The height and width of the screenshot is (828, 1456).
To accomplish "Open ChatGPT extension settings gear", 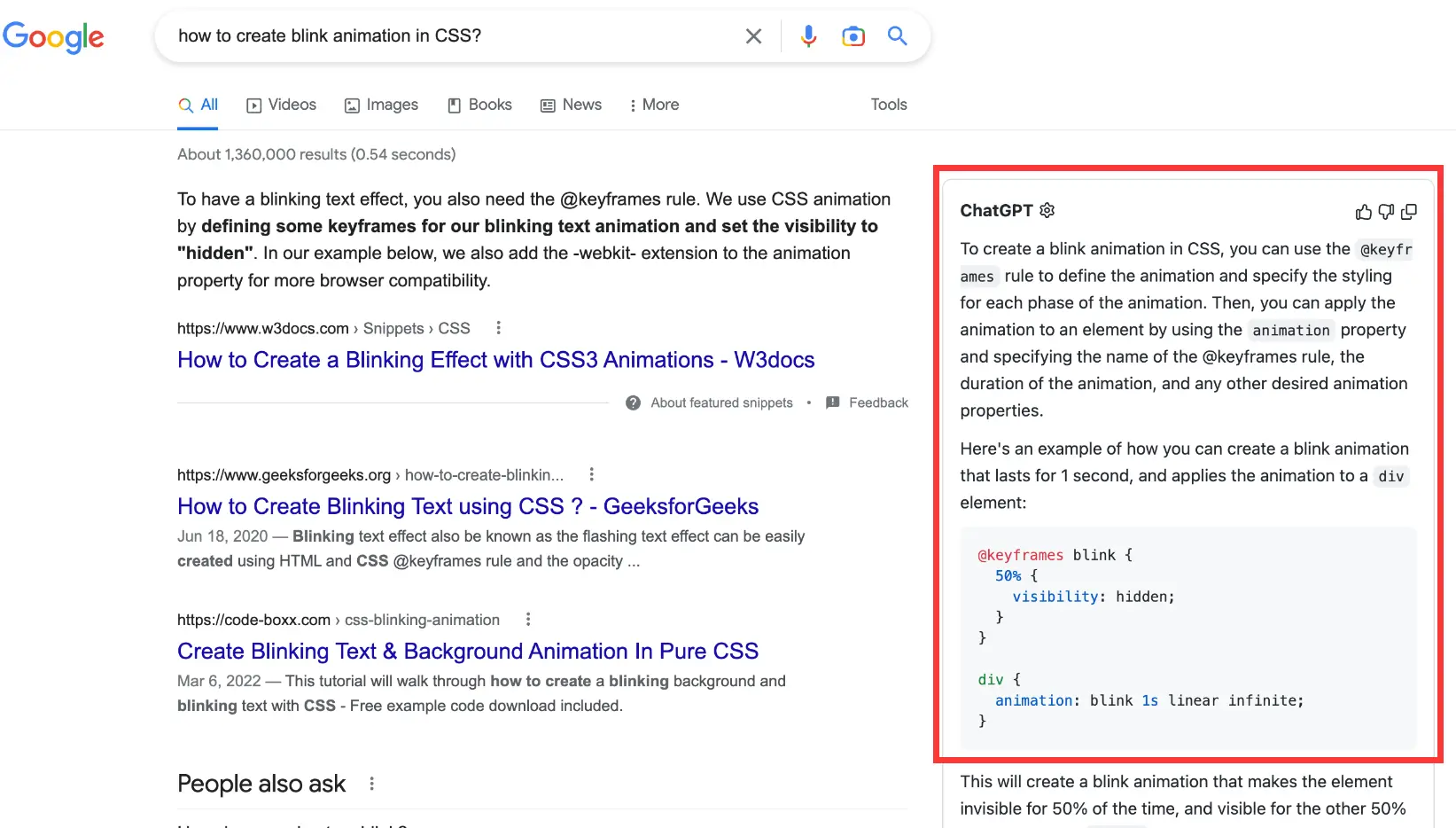I will (1047, 210).
